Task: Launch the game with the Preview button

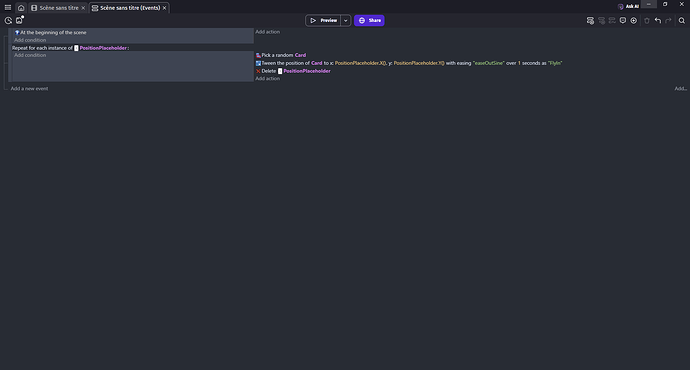Action: (323, 20)
